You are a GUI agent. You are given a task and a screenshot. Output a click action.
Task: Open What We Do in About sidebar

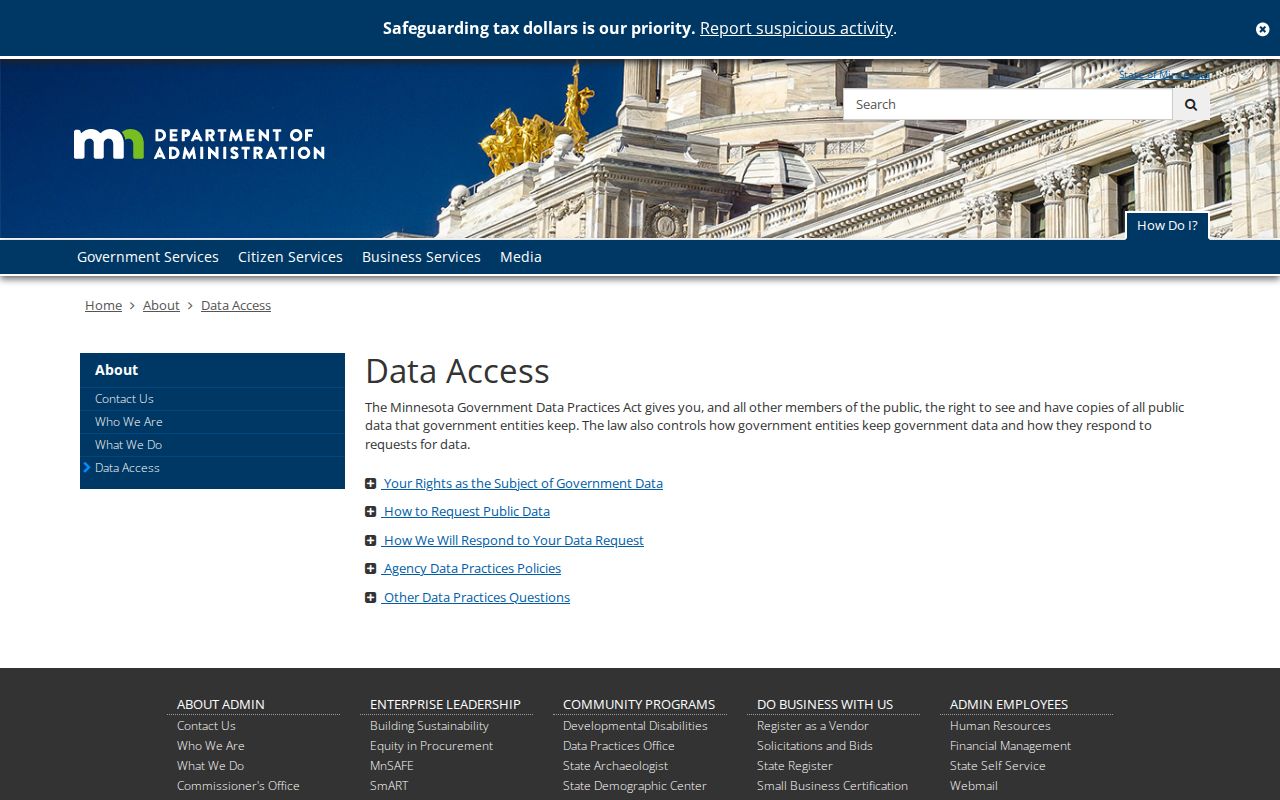point(212,445)
